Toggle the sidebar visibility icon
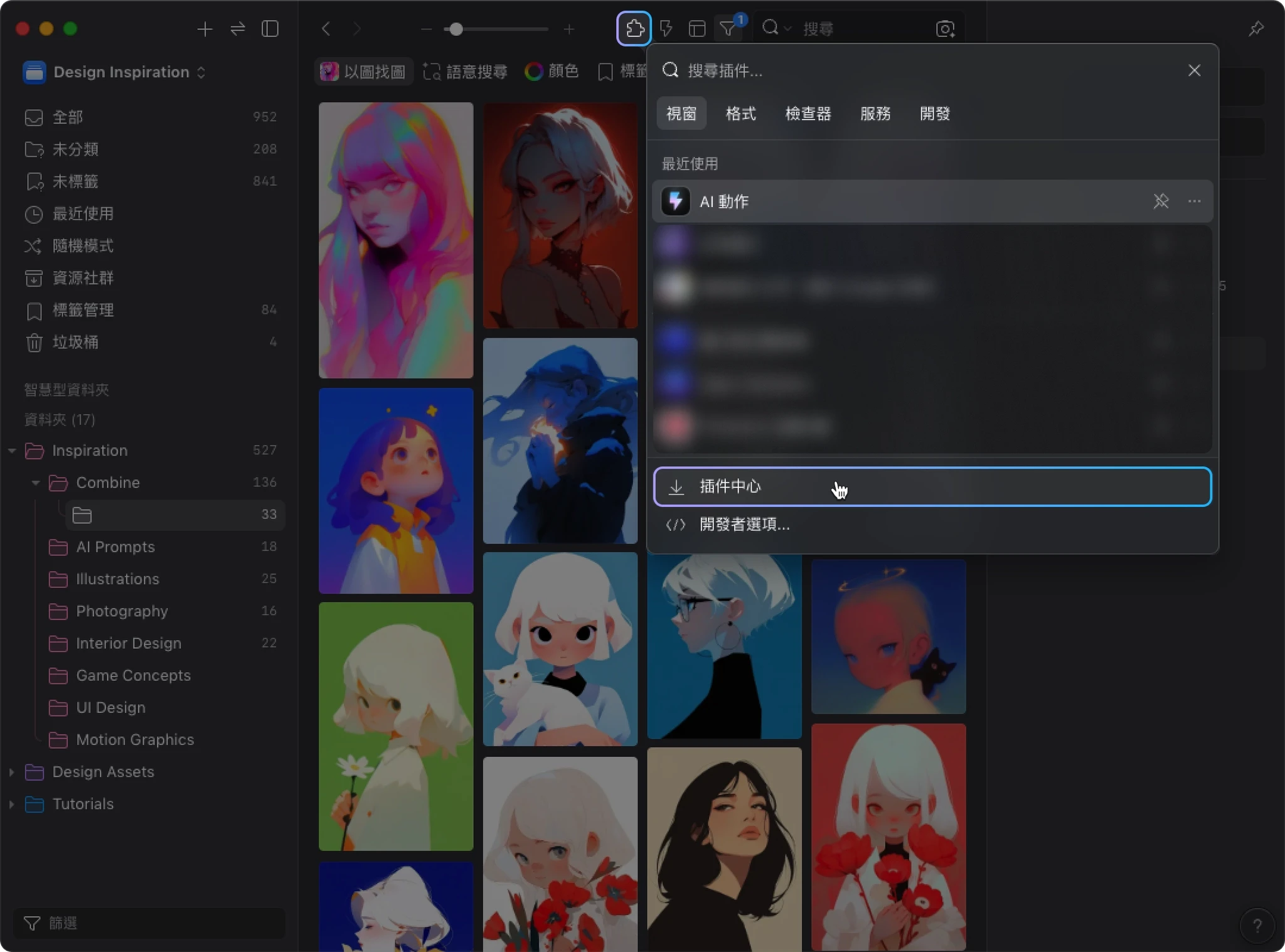Image resolution: width=1285 pixels, height=952 pixels. pos(270,29)
